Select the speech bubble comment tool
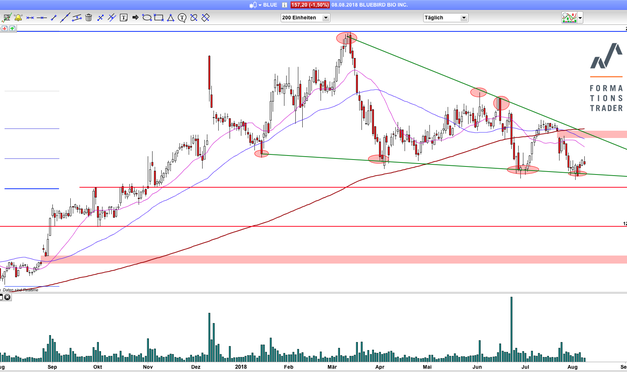Image resolution: width=627 pixels, height=372 pixels. click(182, 18)
